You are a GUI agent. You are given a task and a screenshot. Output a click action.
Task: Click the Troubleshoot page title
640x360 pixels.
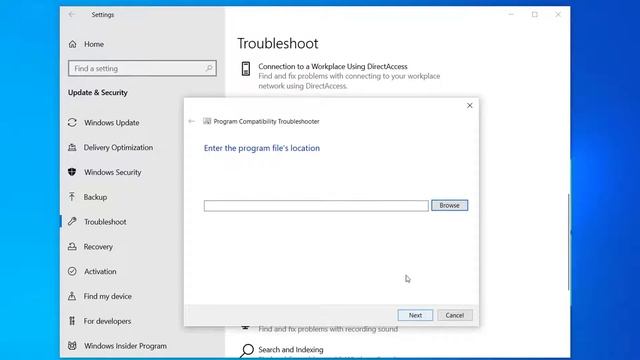(278, 43)
